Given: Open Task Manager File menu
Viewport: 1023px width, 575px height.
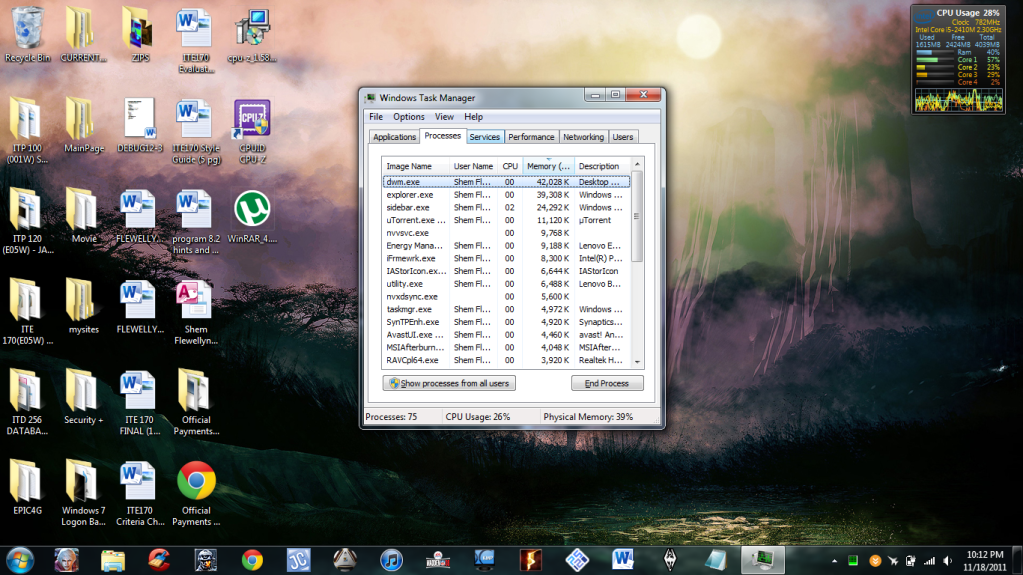Looking at the screenshot, I should point(376,117).
